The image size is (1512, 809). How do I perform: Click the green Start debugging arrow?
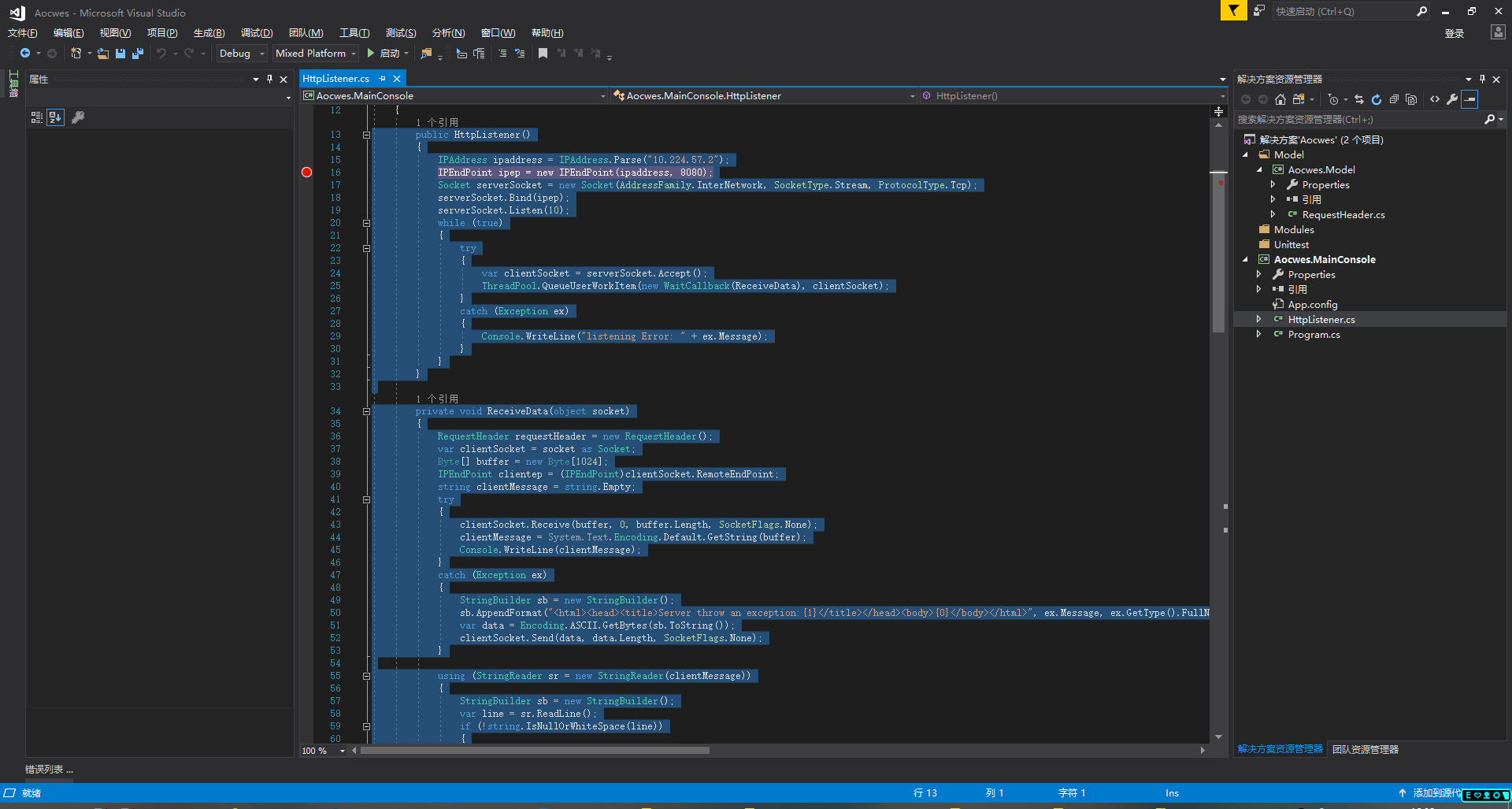point(370,54)
